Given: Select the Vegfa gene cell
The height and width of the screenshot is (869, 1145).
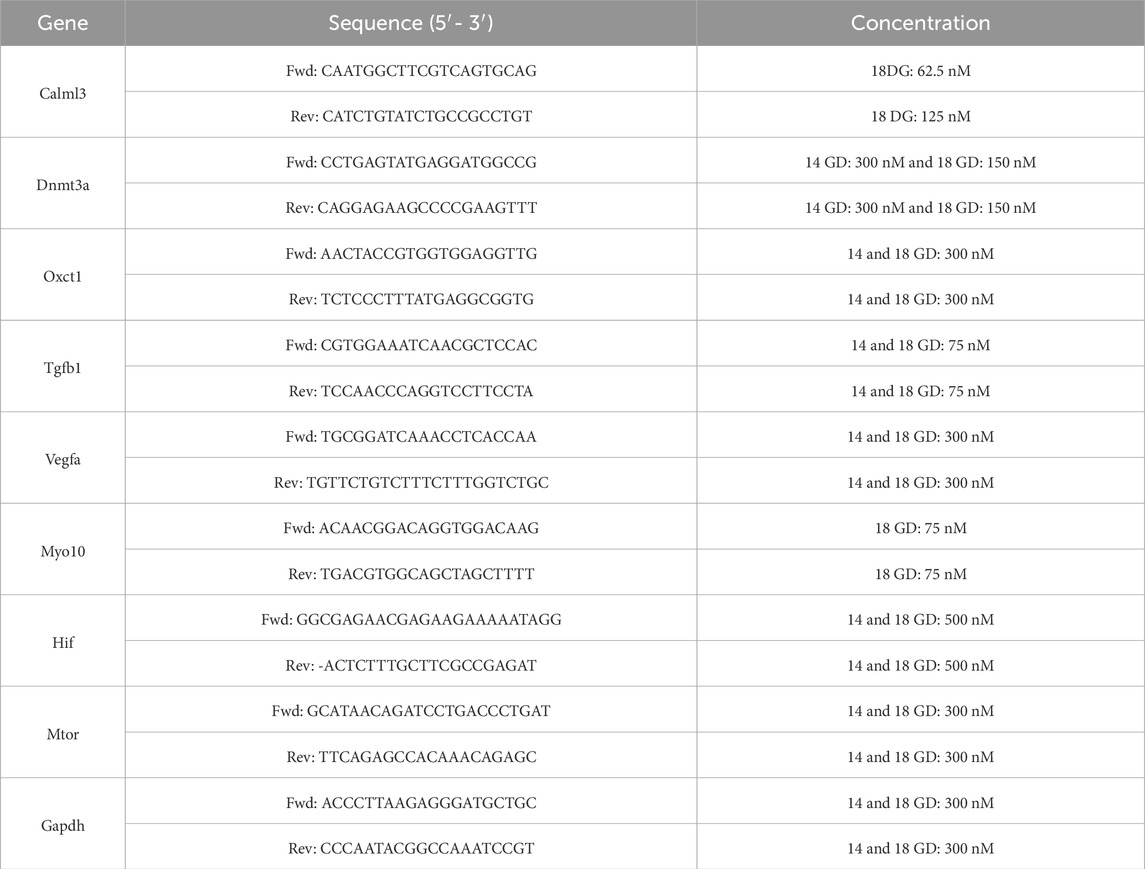Looking at the screenshot, I should tap(62, 459).
